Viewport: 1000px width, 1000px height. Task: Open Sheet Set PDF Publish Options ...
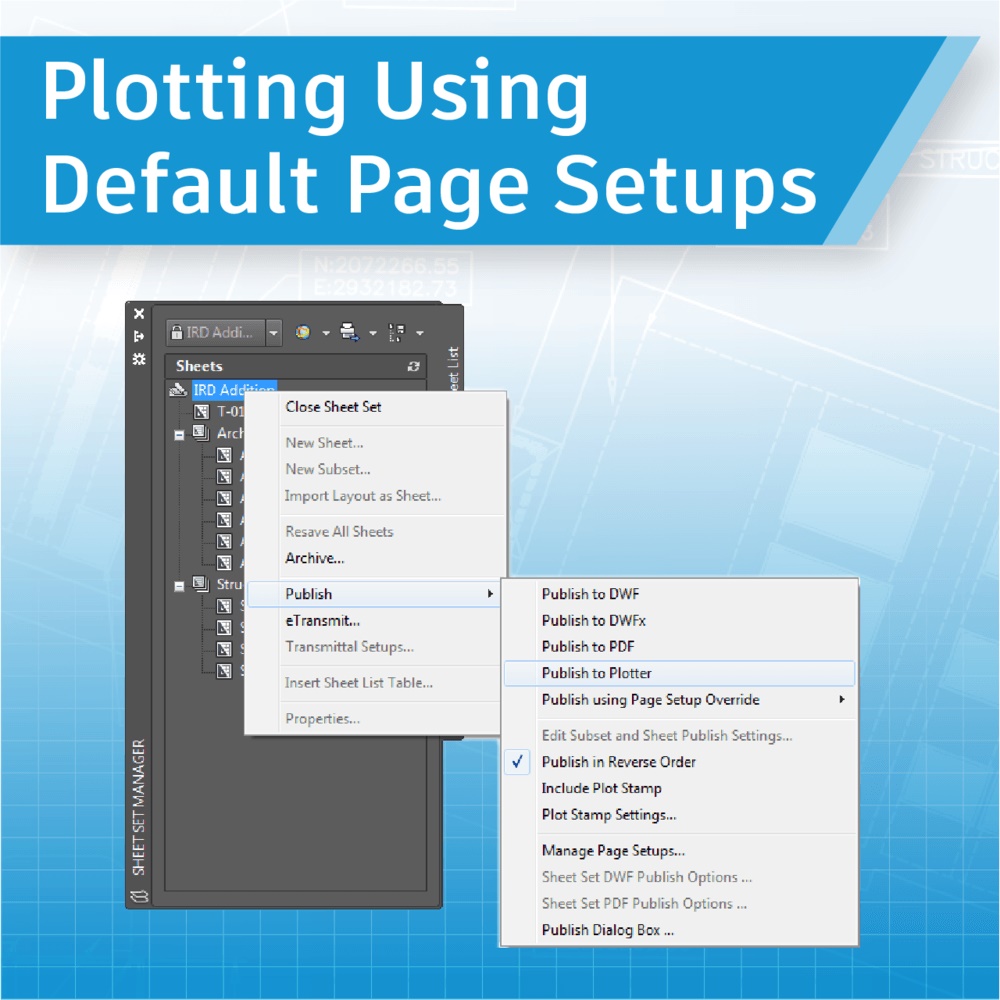[644, 904]
